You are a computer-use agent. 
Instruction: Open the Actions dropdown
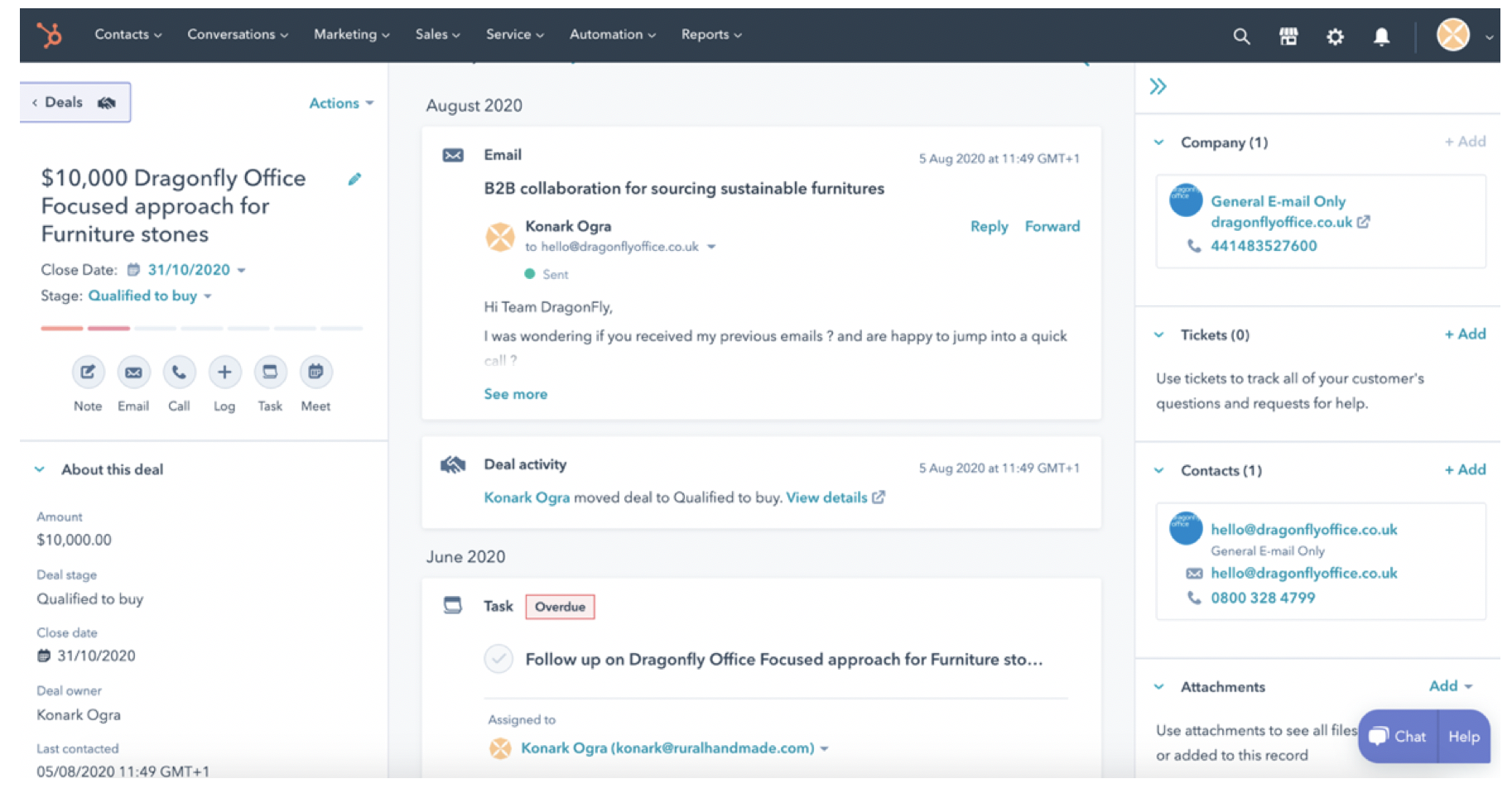341,103
